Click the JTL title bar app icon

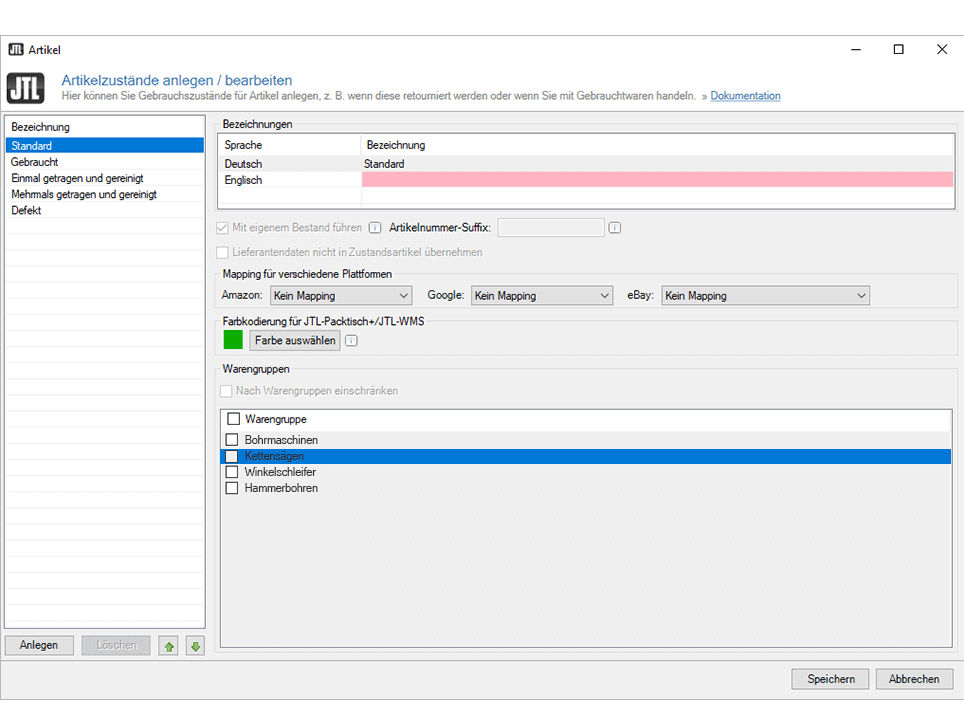[15, 49]
